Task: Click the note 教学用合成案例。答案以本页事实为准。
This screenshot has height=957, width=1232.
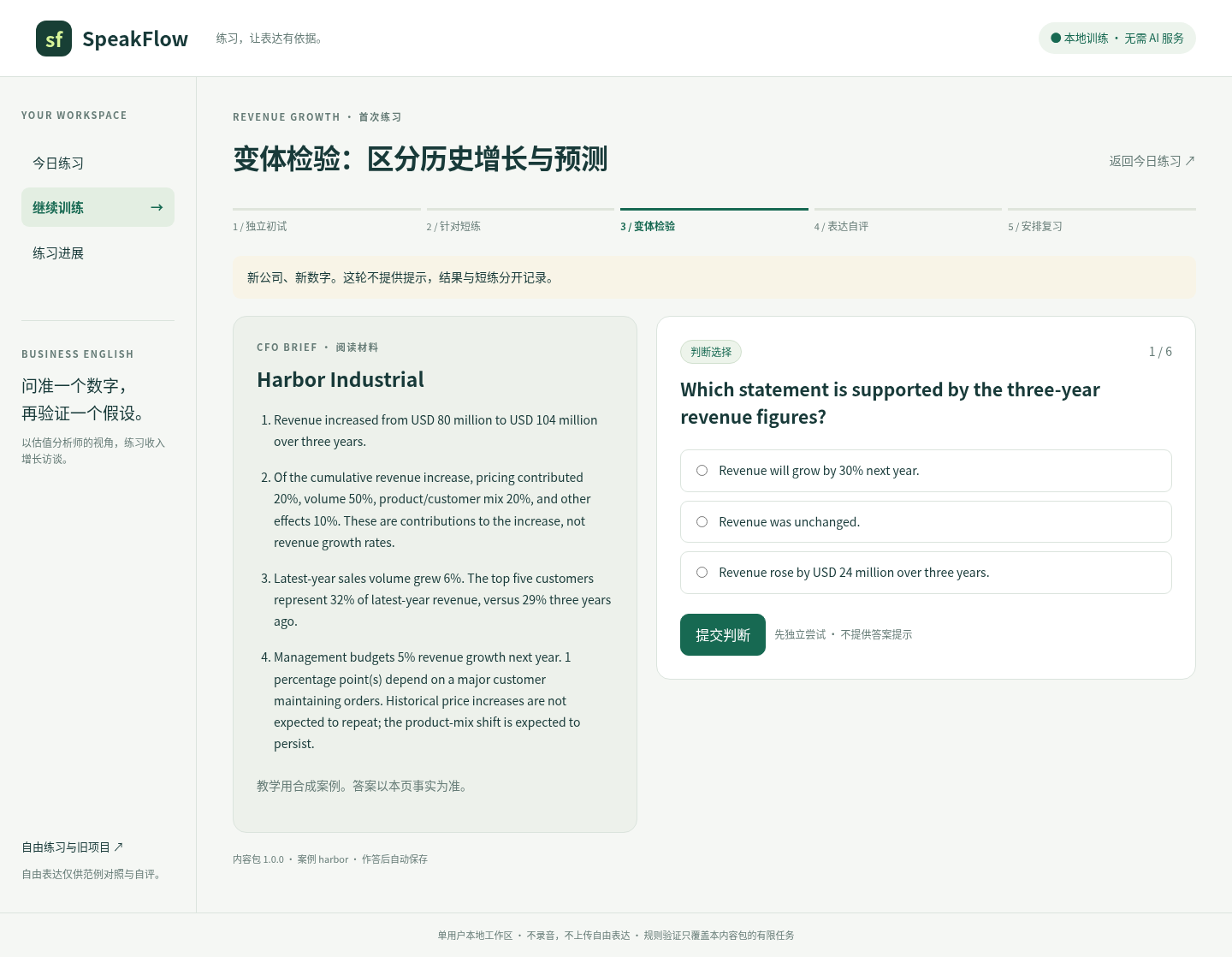Action: point(362,786)
